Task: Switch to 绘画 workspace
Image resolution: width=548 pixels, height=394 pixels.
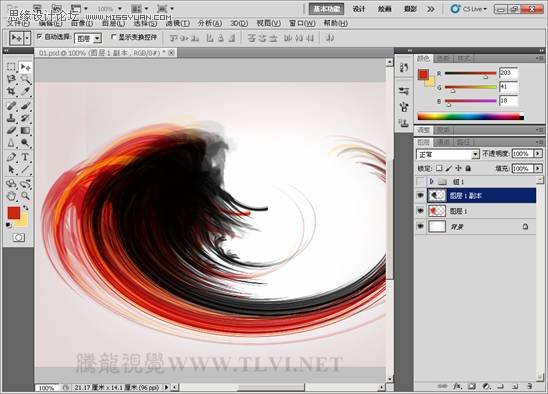Action: [x=384, y=9]
